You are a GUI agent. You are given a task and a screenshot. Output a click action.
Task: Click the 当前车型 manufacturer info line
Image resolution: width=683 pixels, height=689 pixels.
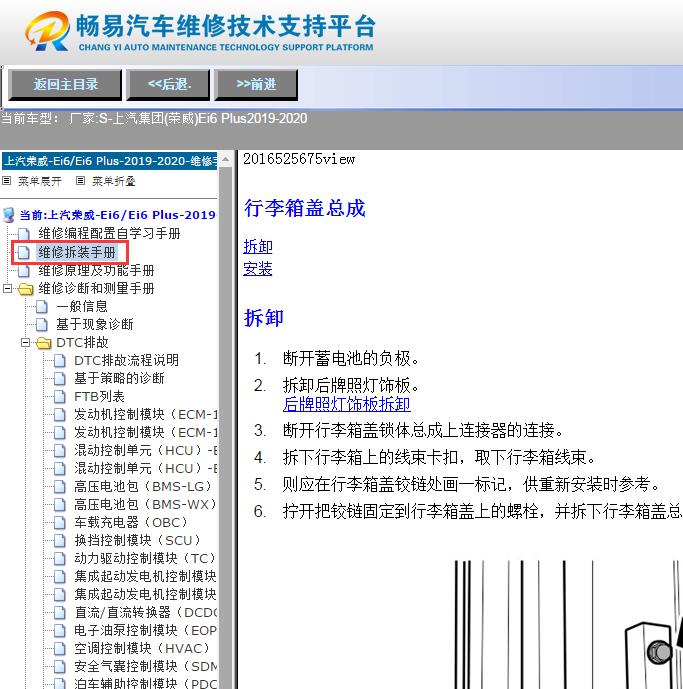click(154, 119)
